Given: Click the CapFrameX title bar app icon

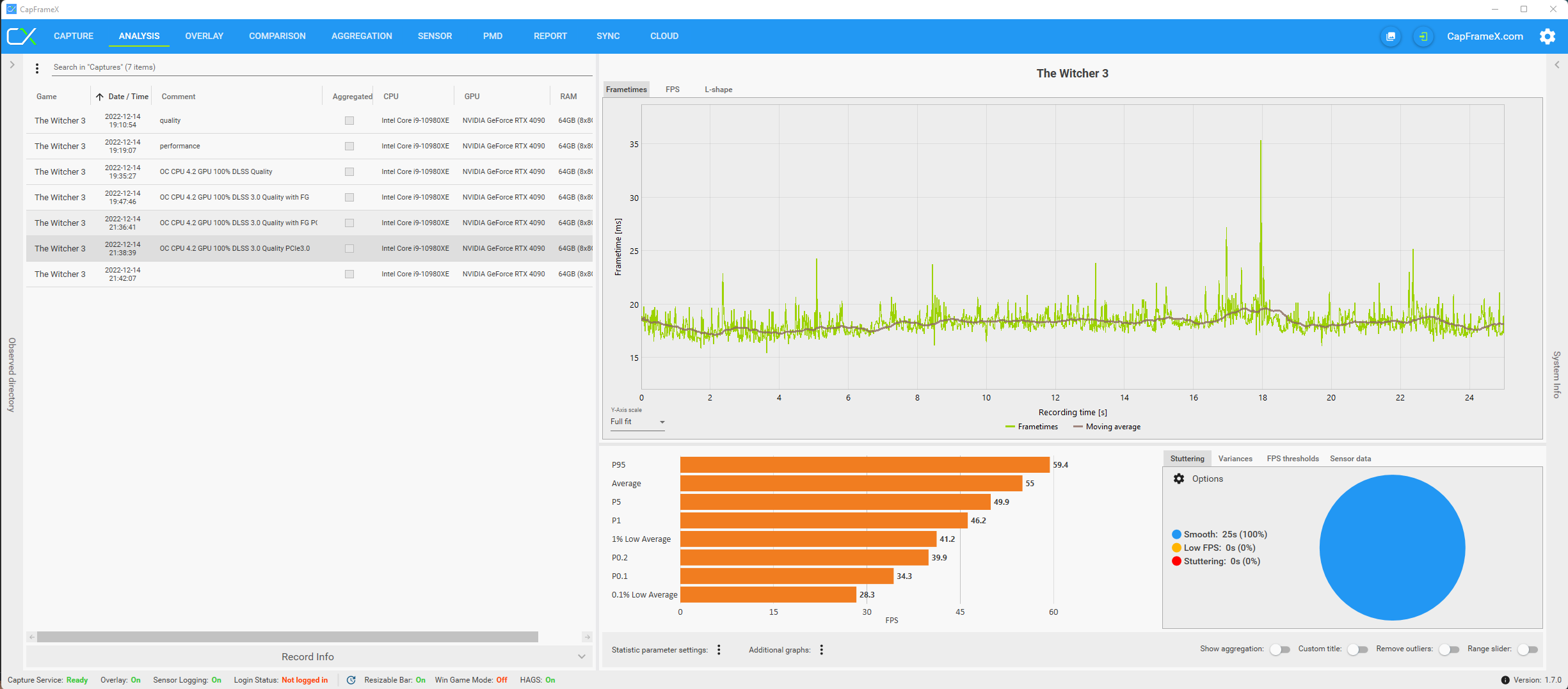Looking at the screenshot, I should (11, 9).
